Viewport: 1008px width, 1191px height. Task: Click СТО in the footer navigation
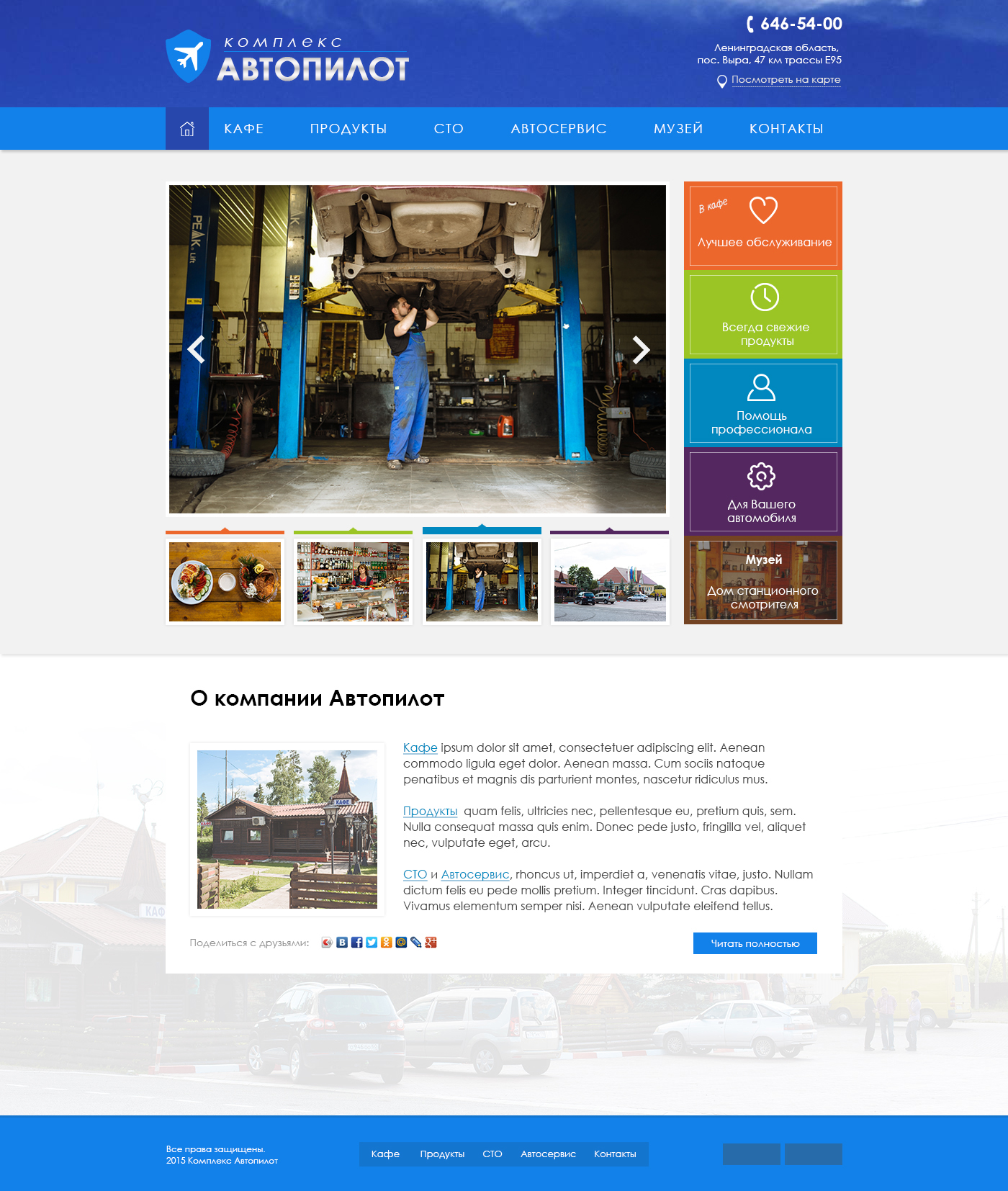pyautogui.click(x=492, y=1154)
